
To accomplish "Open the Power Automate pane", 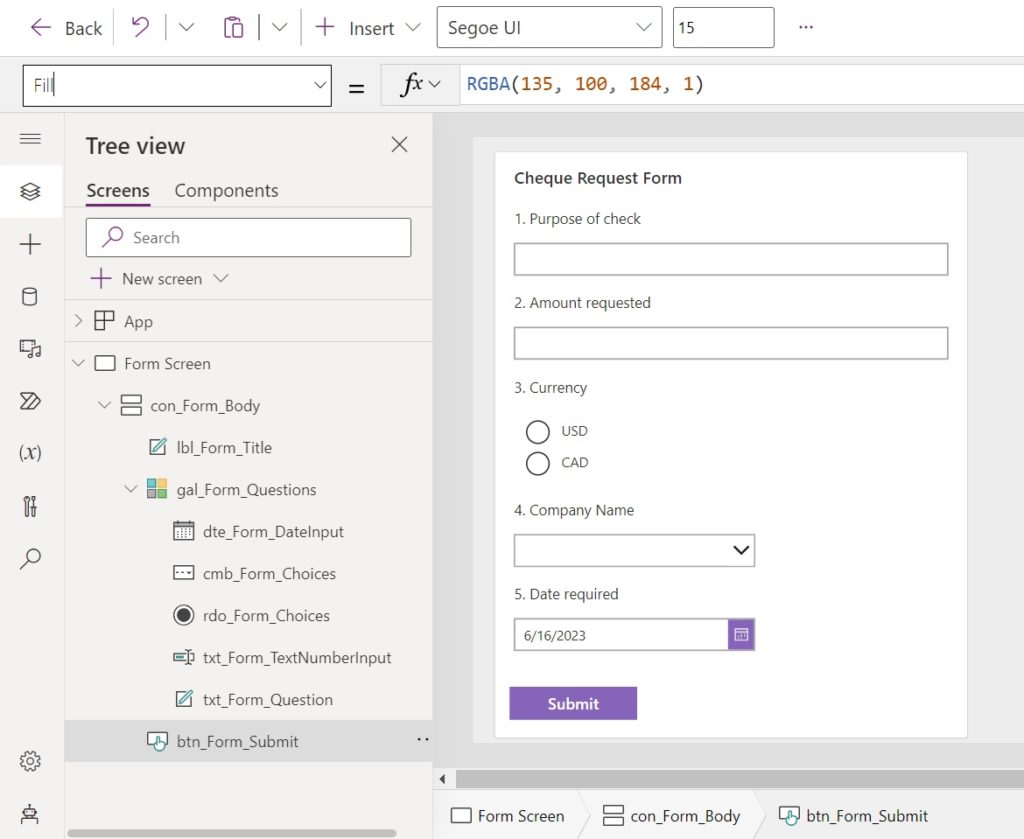I will pos(32,400).
